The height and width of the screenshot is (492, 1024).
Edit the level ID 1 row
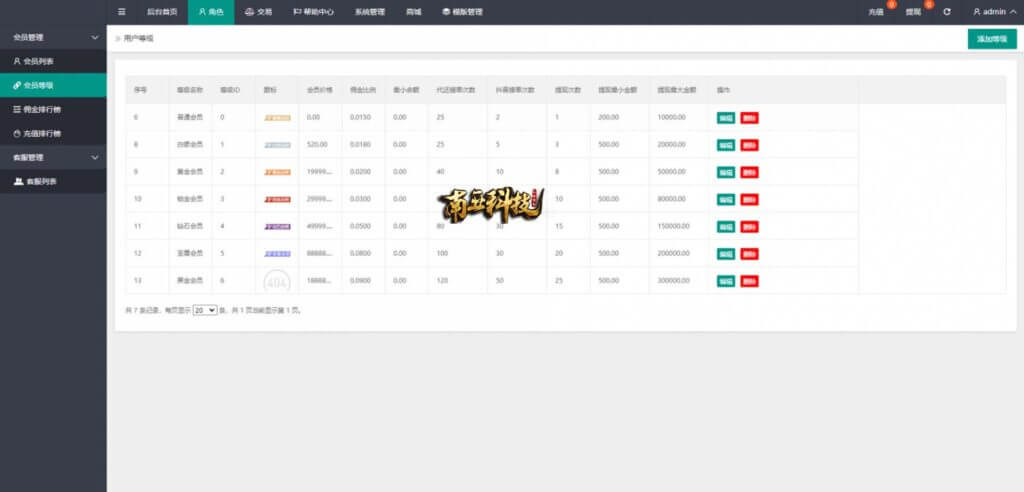coord(726,145)
